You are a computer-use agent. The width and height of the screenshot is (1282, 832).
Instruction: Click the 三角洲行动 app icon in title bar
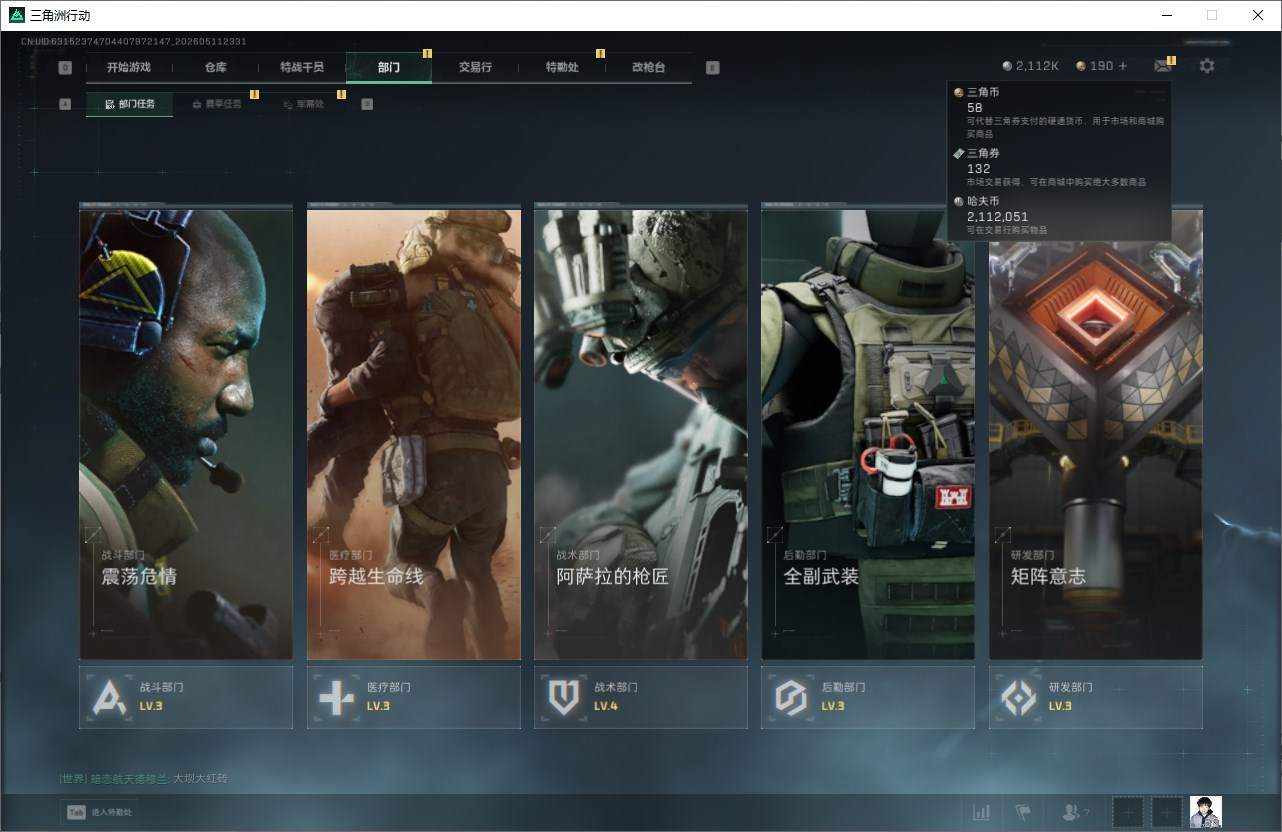pos(16,15)
